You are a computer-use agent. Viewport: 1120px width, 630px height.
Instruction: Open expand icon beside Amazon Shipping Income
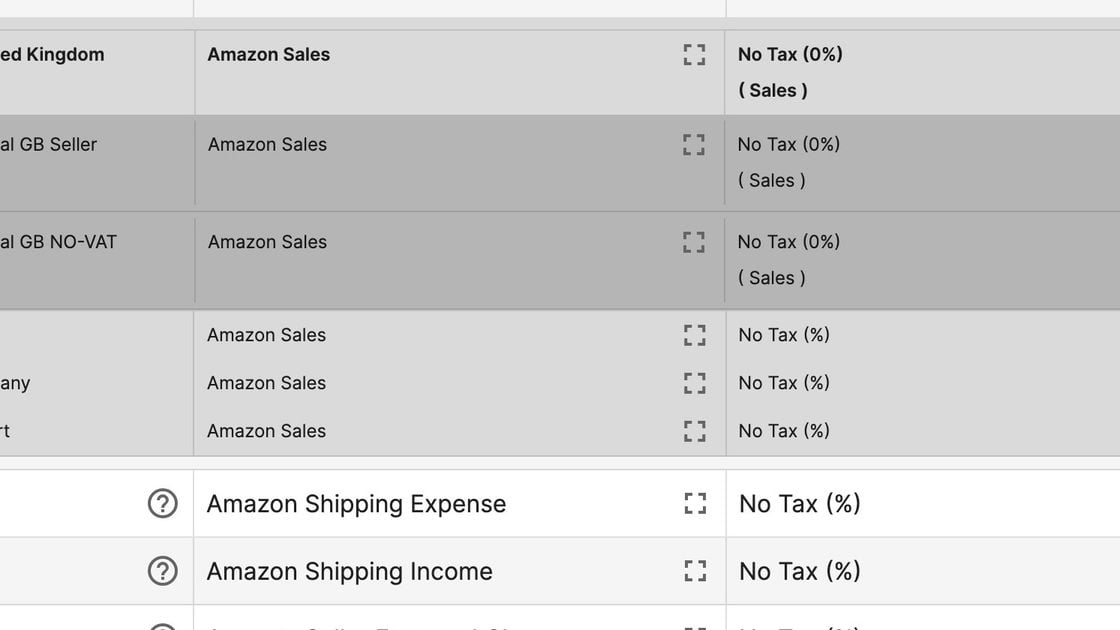(x=695, y=571)
